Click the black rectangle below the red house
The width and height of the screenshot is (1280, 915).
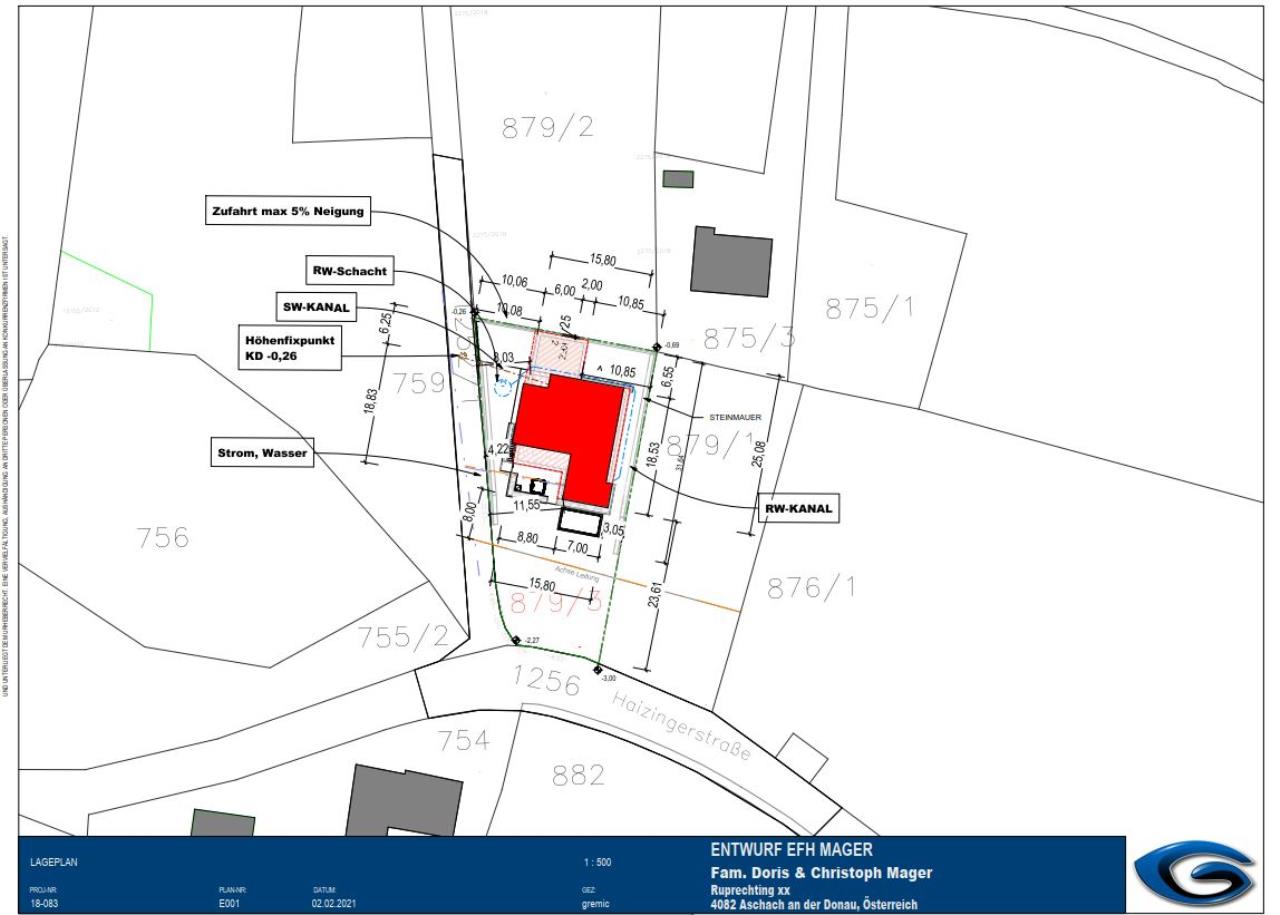pos(581,523)
